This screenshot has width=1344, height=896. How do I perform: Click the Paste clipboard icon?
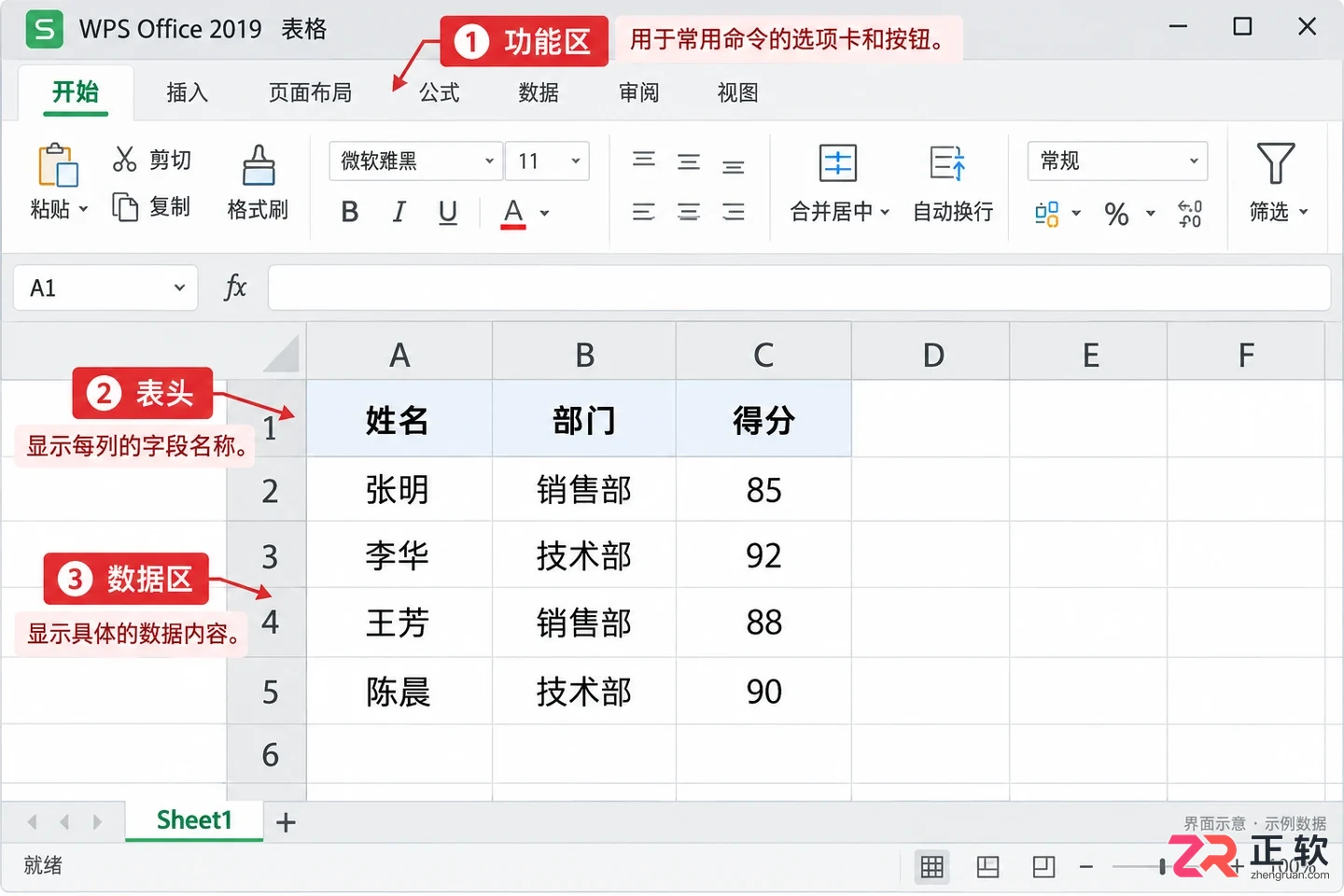pyautogui.click(x=57, y=165)
